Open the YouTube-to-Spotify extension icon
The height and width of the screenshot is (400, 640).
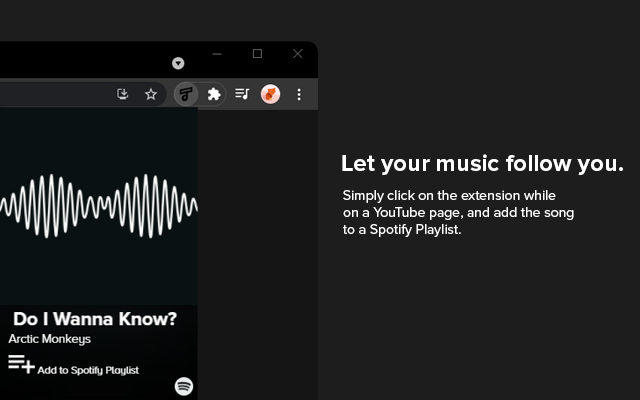click(x=186, y=94)
